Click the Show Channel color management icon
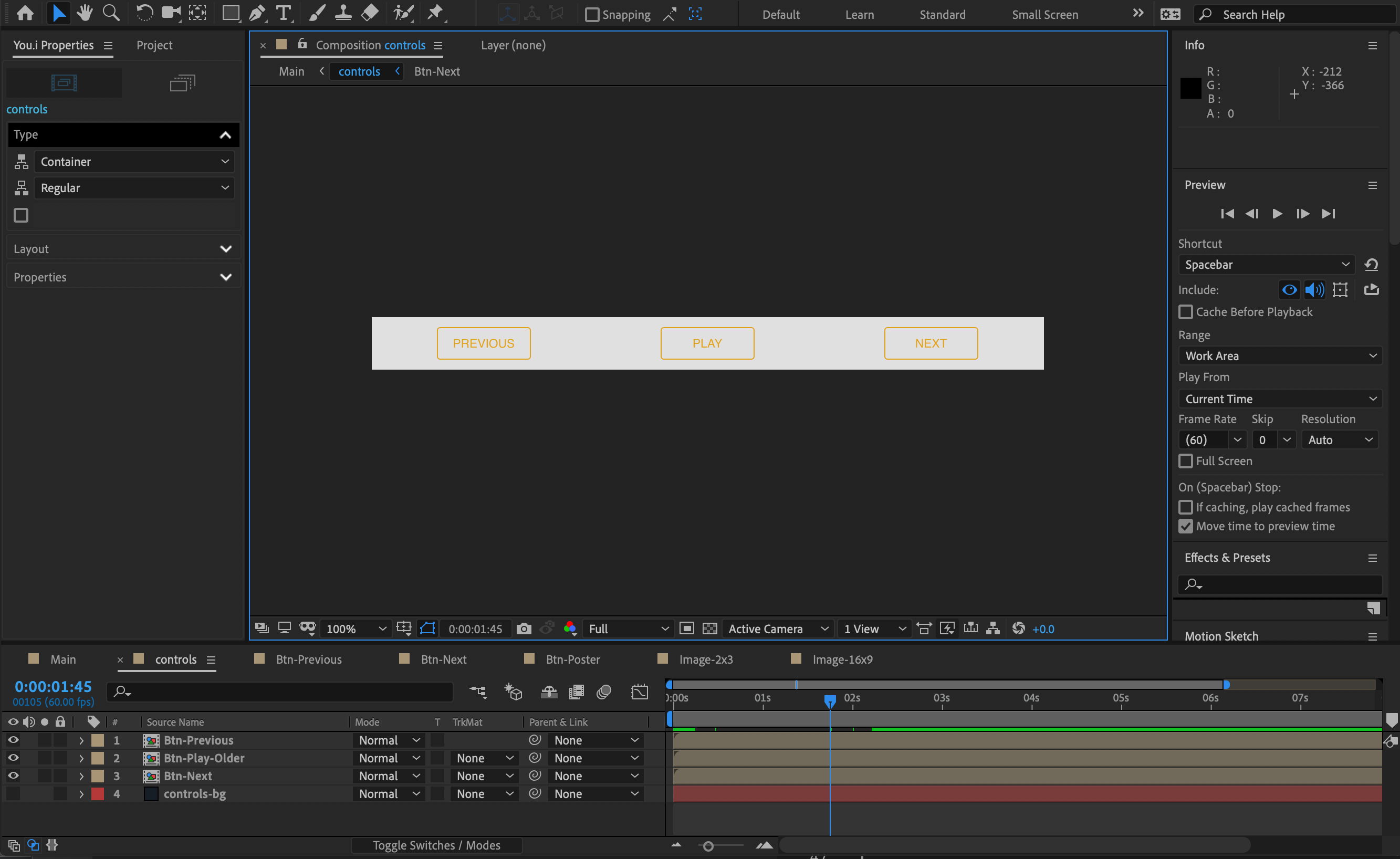Screen dimensions: 1400x859 pyautogui.click(x=570, y=628)
